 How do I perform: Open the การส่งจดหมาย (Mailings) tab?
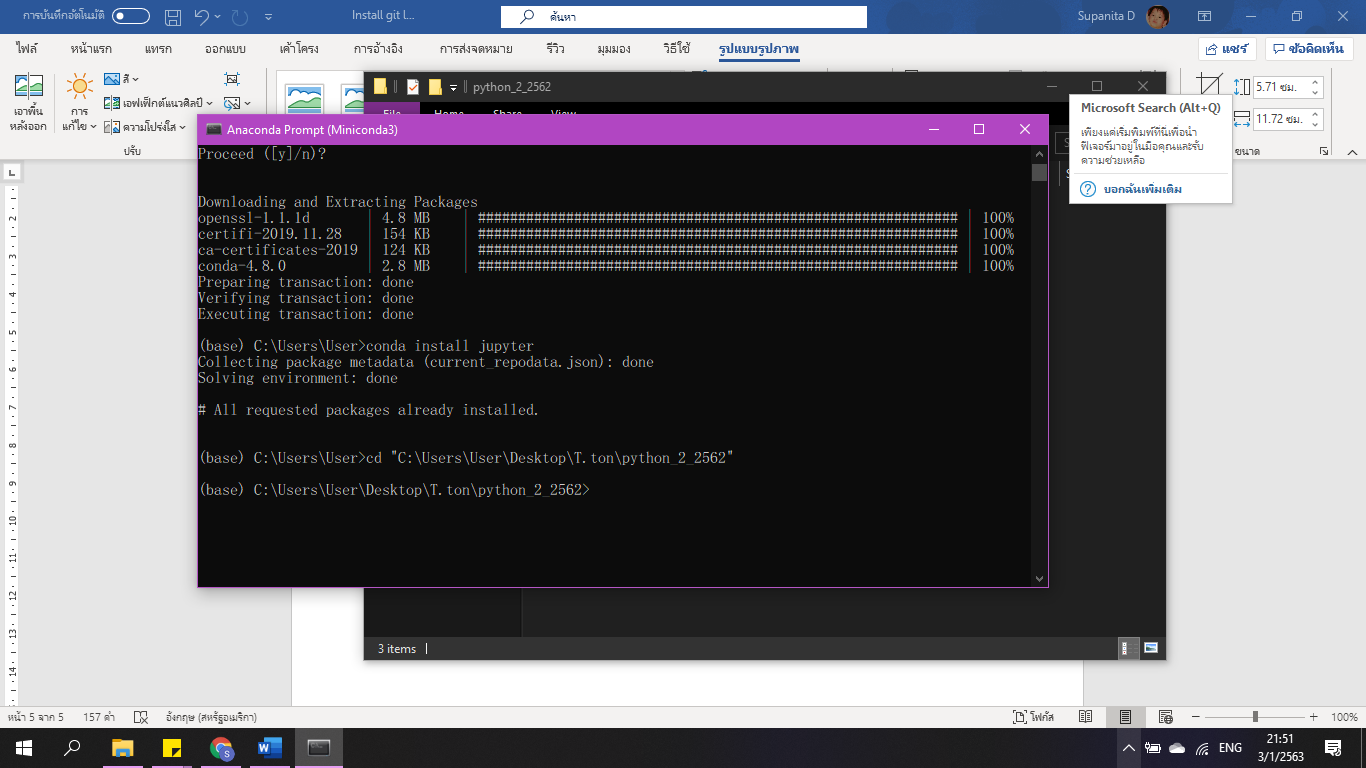pos(476,49)
